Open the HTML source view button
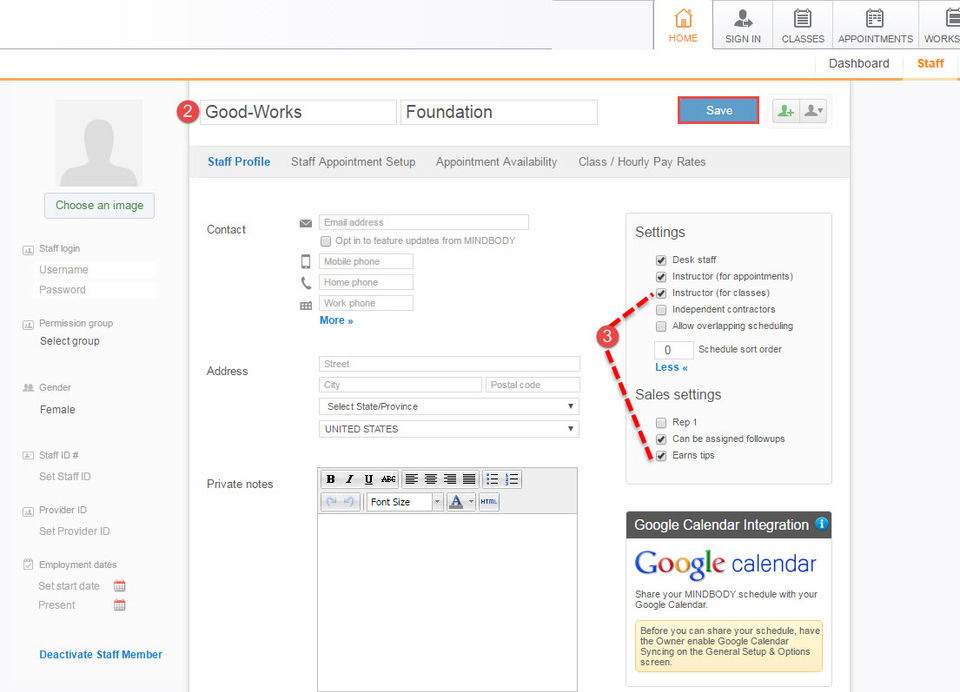This screenshot has height=692, width=960. click(x=489, y=502)
